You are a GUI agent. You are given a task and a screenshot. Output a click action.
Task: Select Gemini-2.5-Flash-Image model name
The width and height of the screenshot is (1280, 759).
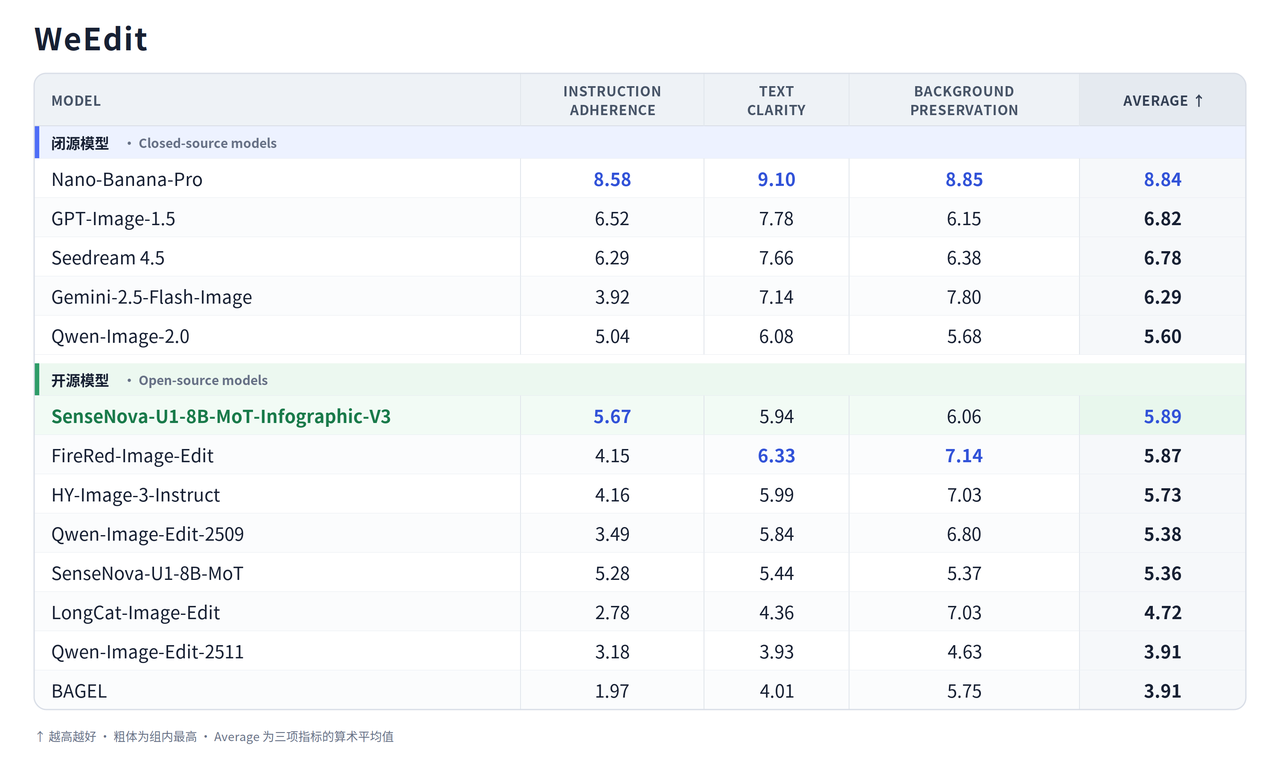point(152,297)
